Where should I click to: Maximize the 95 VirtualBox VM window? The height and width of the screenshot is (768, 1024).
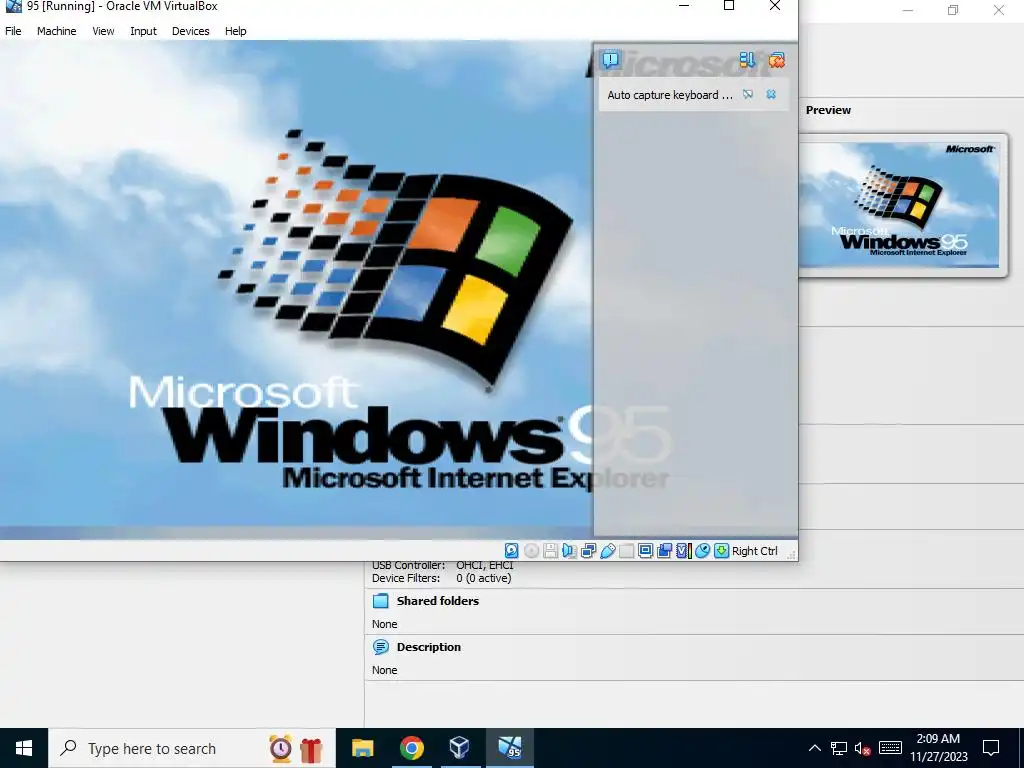729,6
